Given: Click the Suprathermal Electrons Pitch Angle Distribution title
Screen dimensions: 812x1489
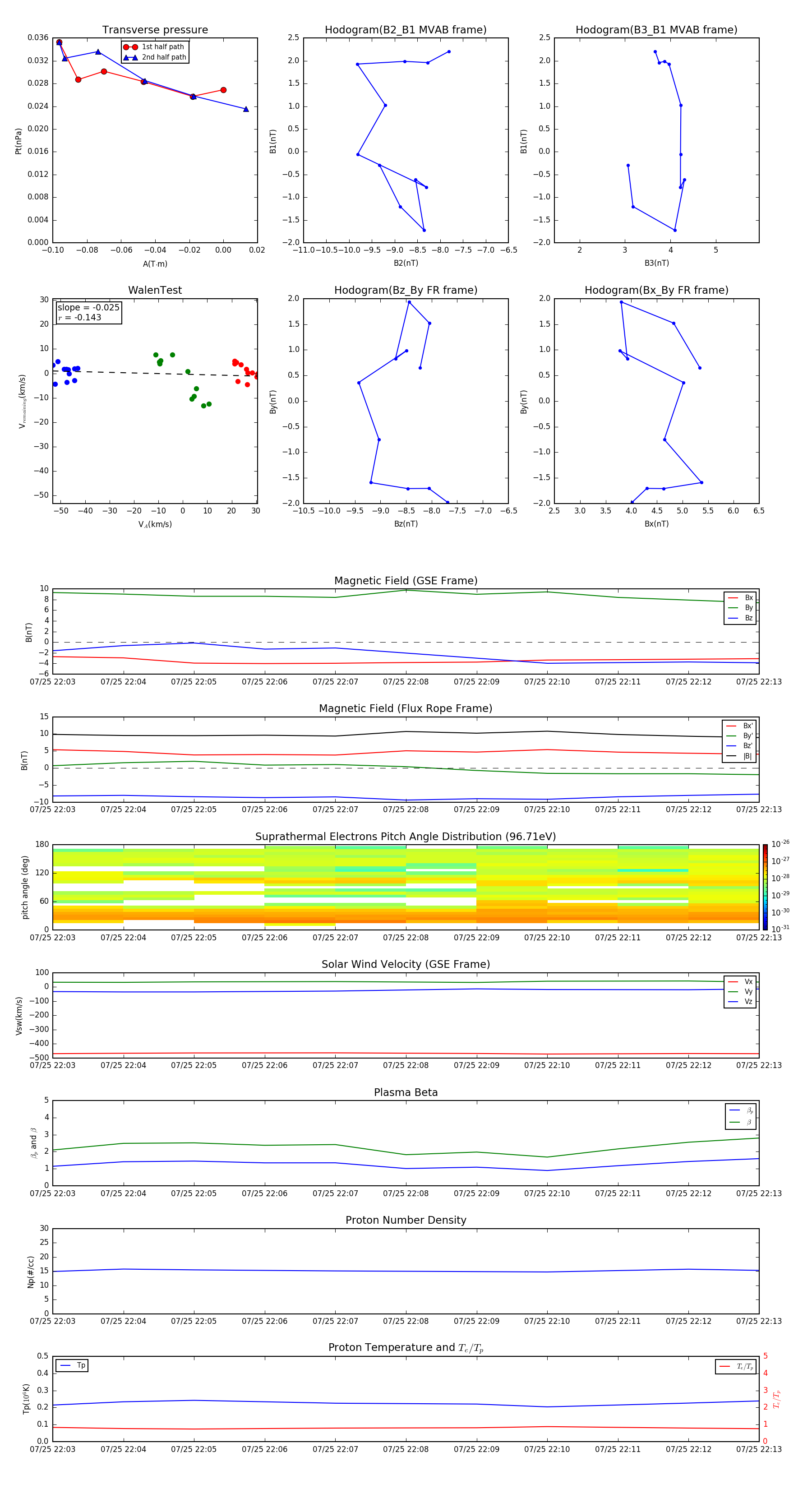Looking at the screenshot, I should point(406,837).
